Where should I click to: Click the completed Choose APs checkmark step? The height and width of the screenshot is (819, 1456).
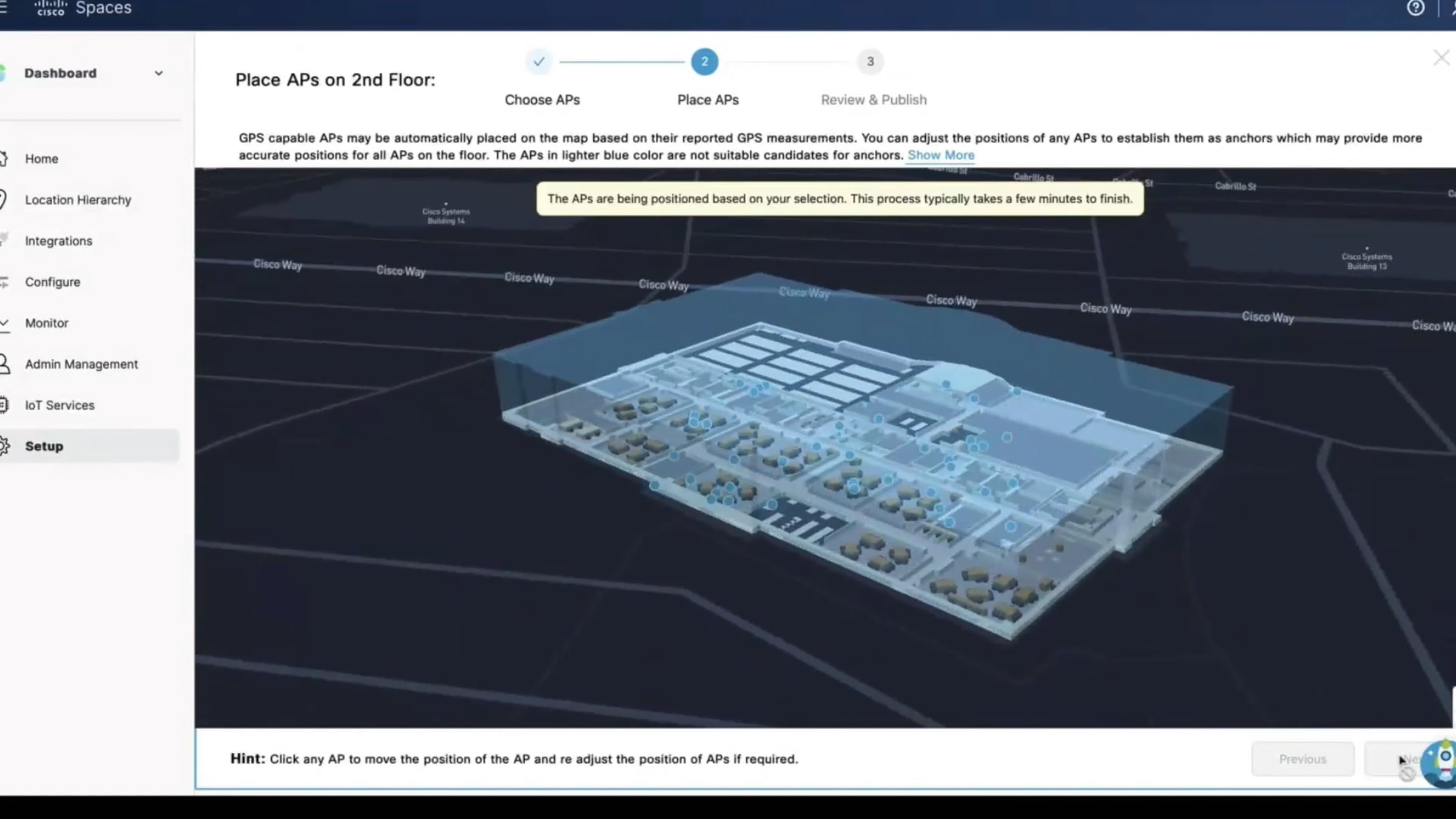coord(539,61)
